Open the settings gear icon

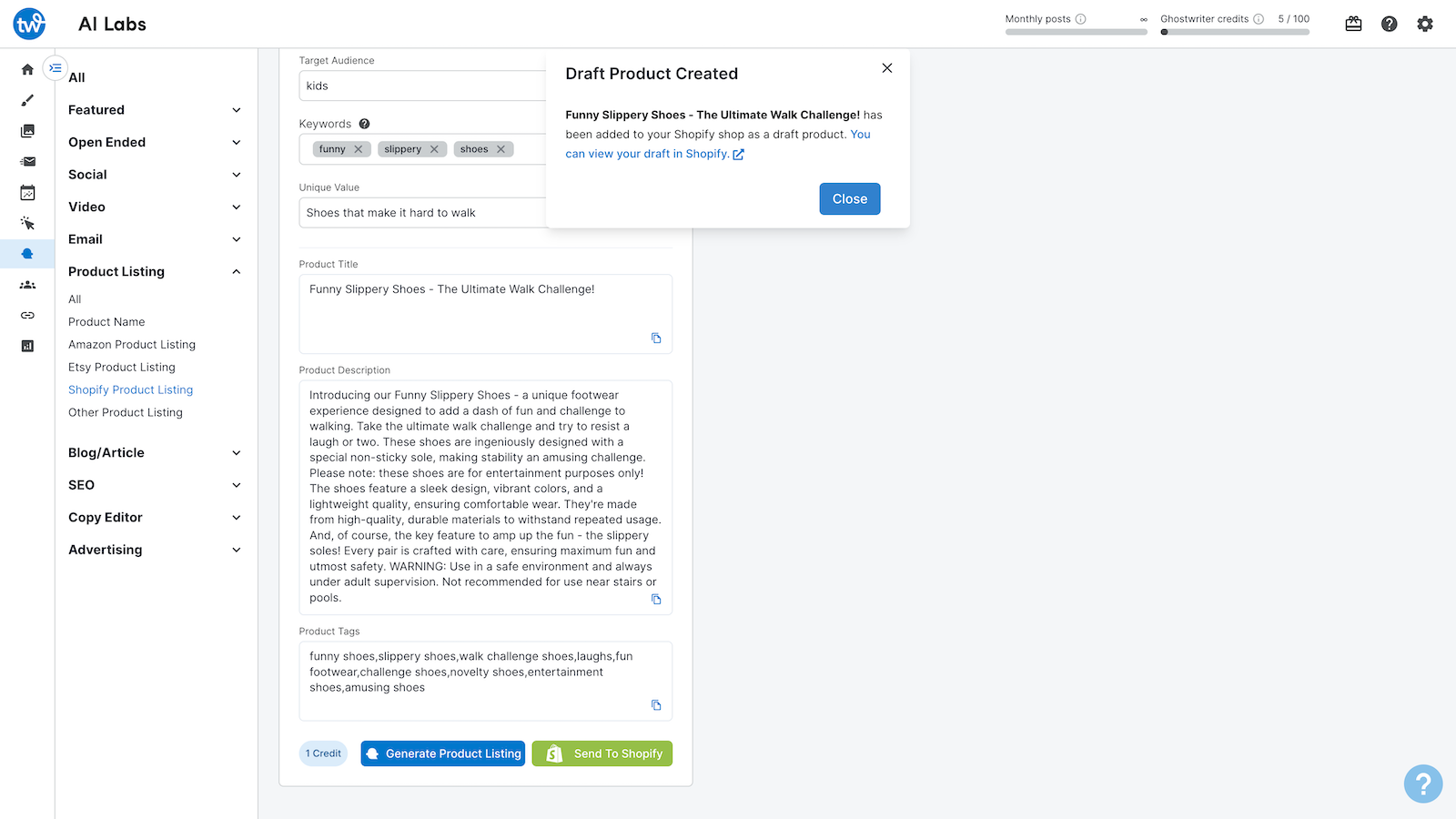1425,24
